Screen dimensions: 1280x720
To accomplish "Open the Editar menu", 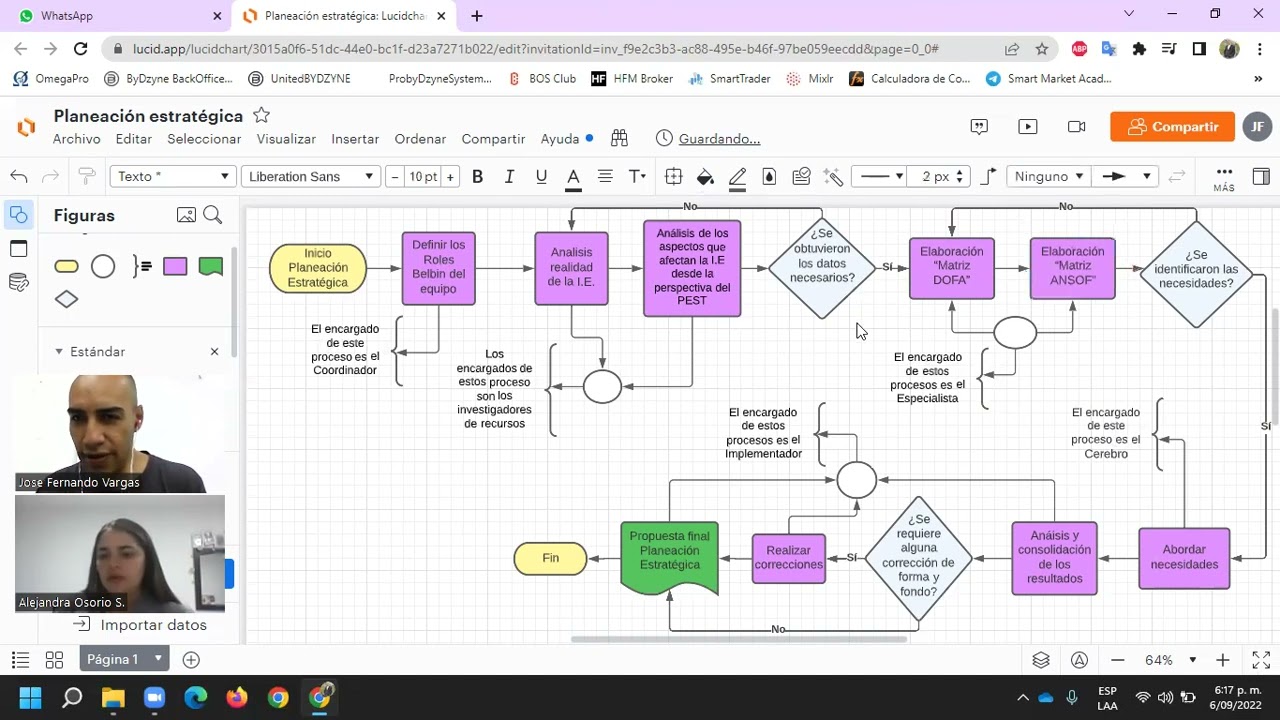I will [x=134, y=139].
